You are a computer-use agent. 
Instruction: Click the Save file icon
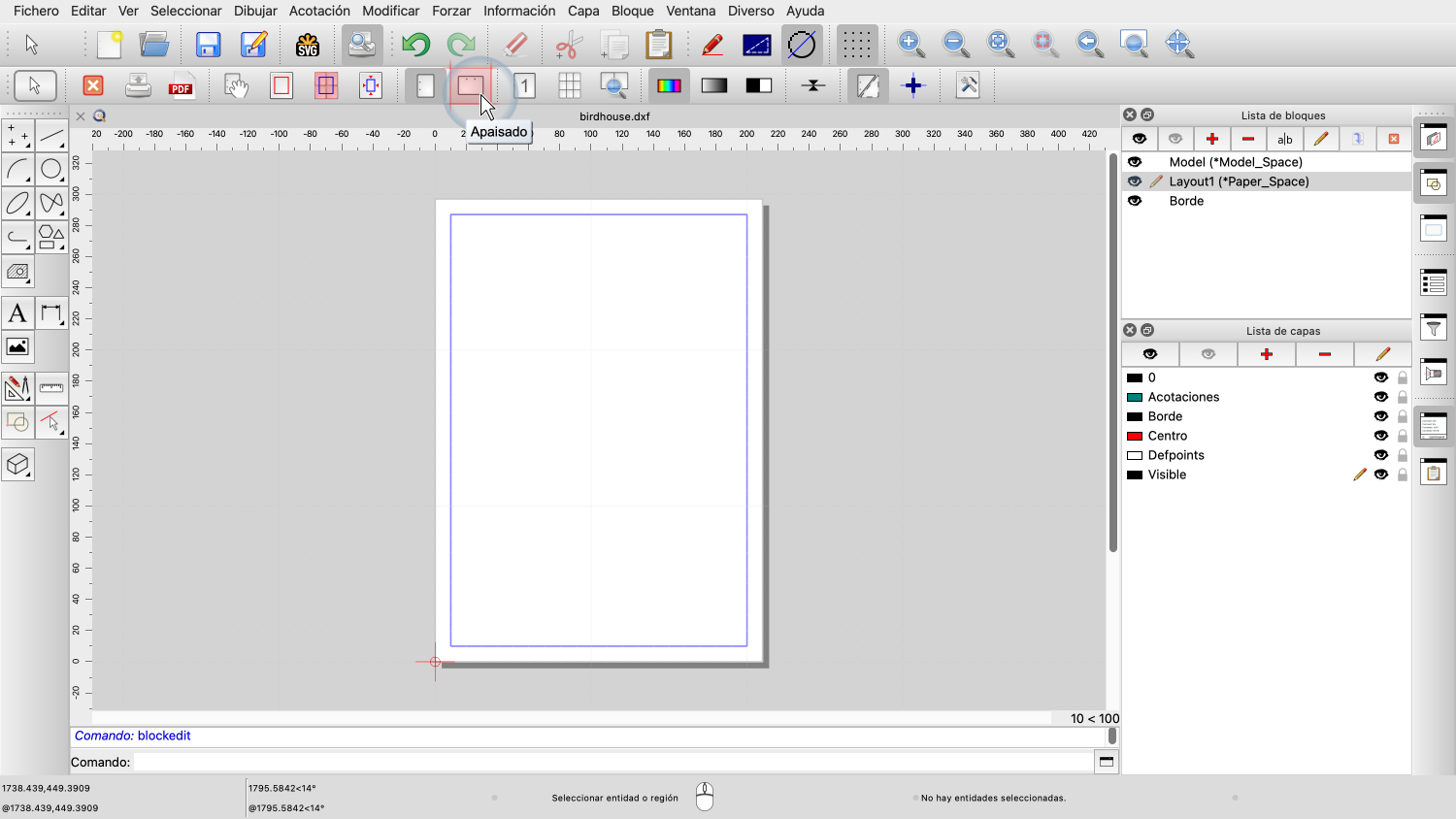pos(208,45)
